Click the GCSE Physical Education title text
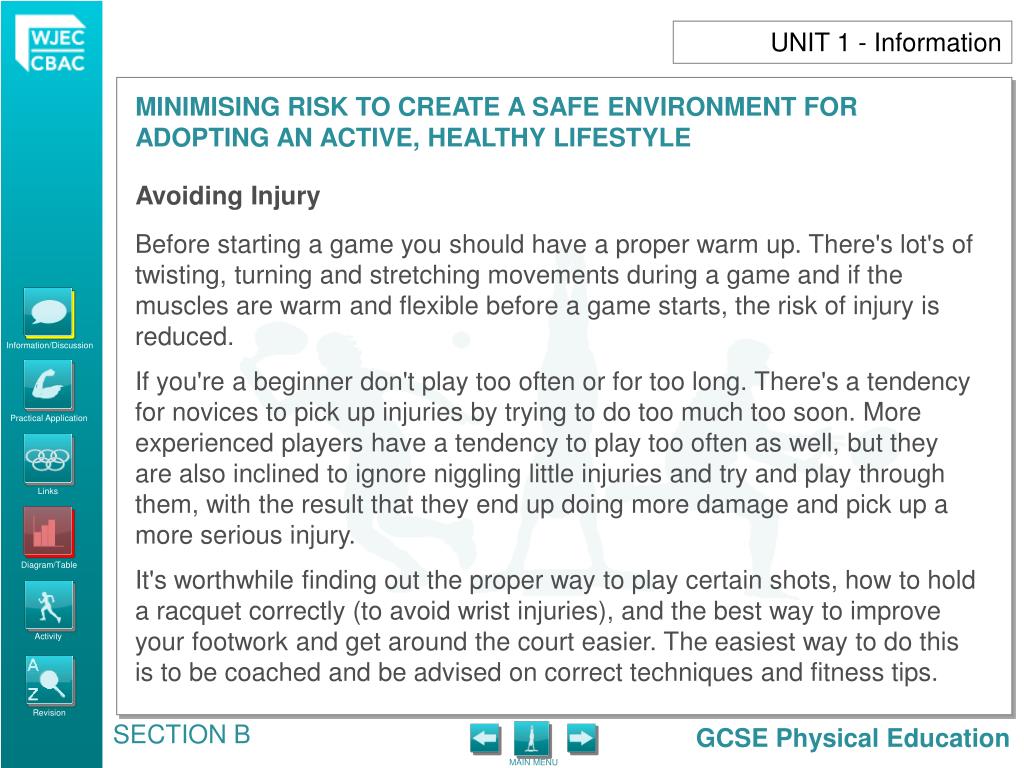 [x=852, y=738]
